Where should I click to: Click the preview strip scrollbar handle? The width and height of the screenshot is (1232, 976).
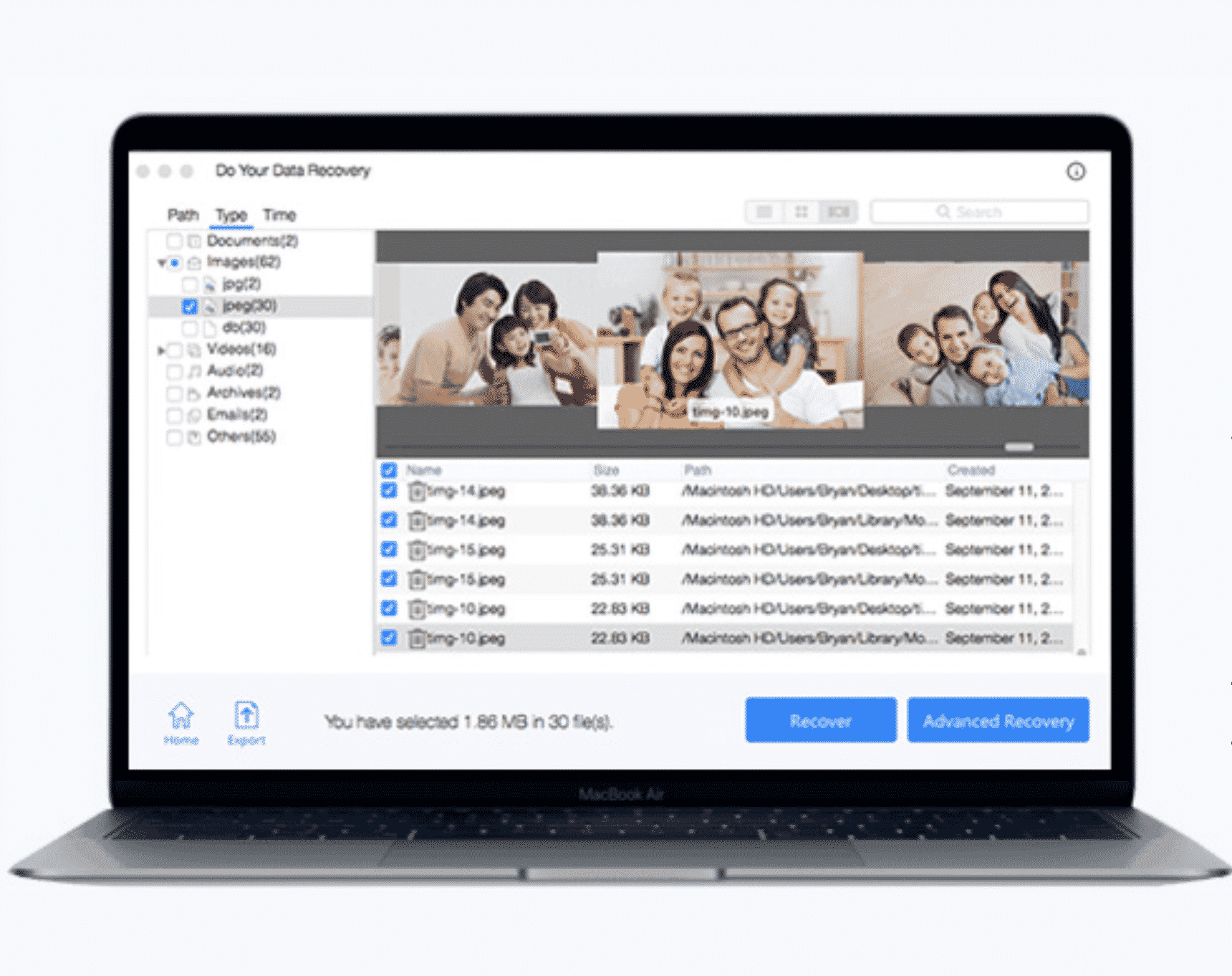pyautogui.click(x=1019, y=447)
